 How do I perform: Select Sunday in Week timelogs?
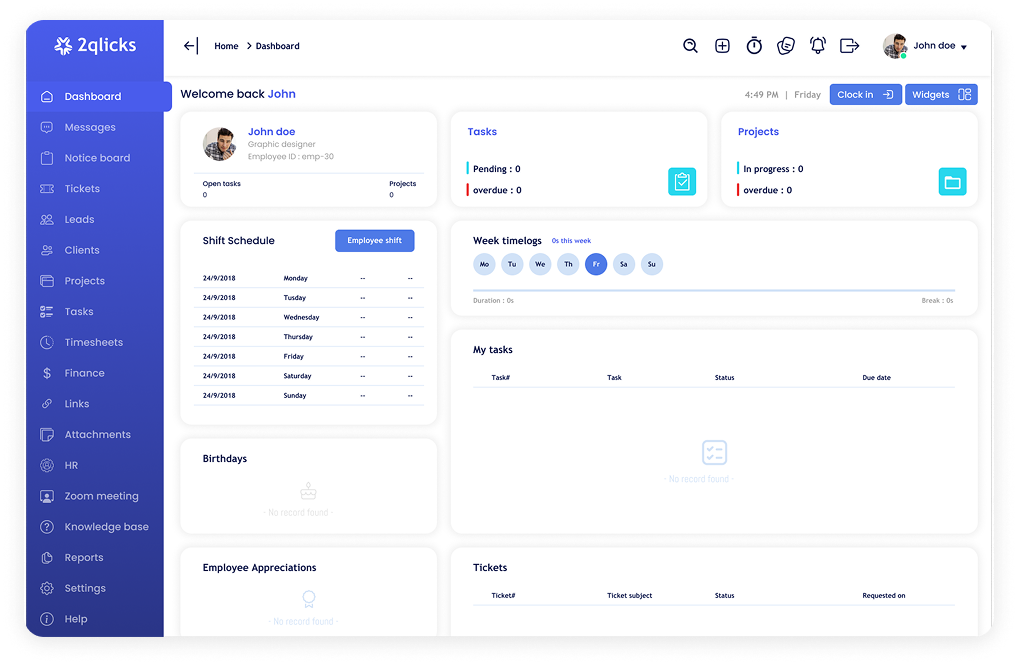point(652,264)
